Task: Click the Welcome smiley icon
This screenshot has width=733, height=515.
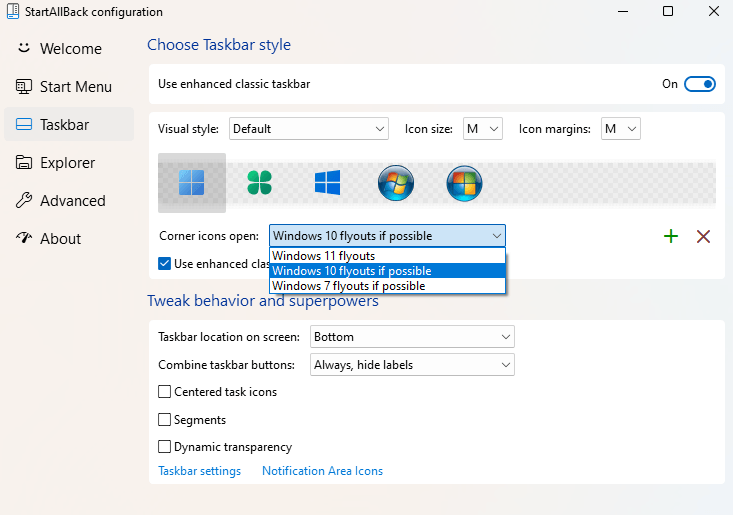Action: click(x=24, y=48)
